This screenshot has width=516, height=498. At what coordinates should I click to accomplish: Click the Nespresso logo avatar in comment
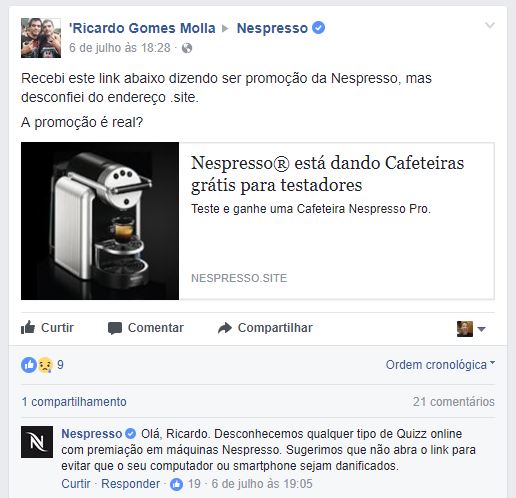(x=37, y=442)
